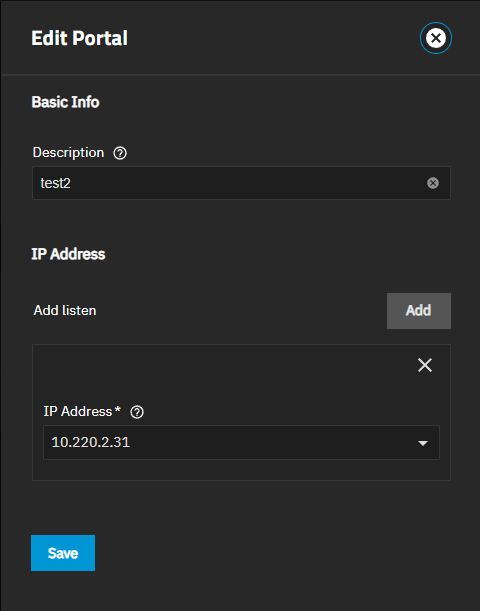Close the Edit Portal panel

436,38
